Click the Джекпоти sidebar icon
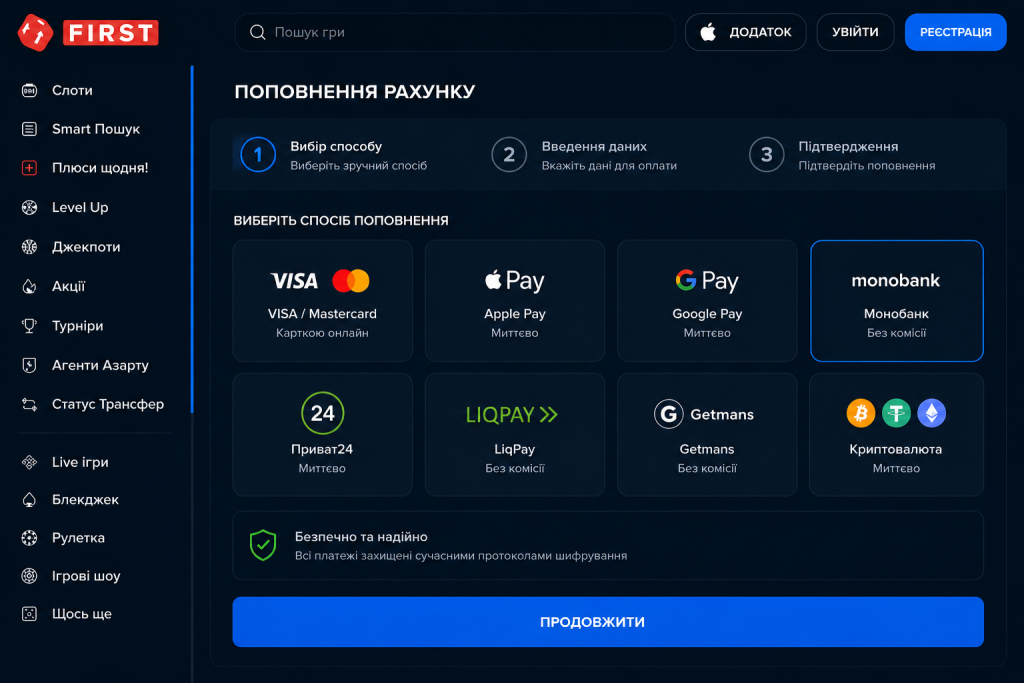1024x683 pixels. [29, 247]
